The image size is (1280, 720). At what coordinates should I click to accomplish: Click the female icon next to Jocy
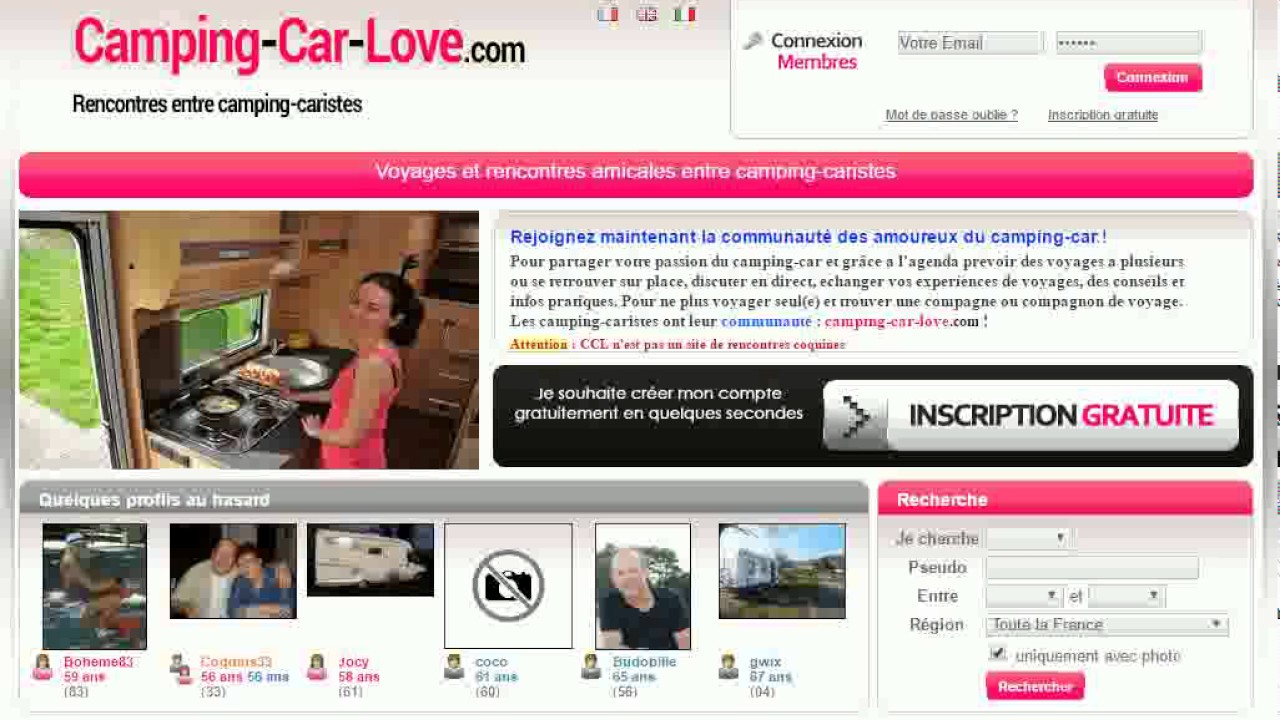pyautogui.click(x=317, y=667)
